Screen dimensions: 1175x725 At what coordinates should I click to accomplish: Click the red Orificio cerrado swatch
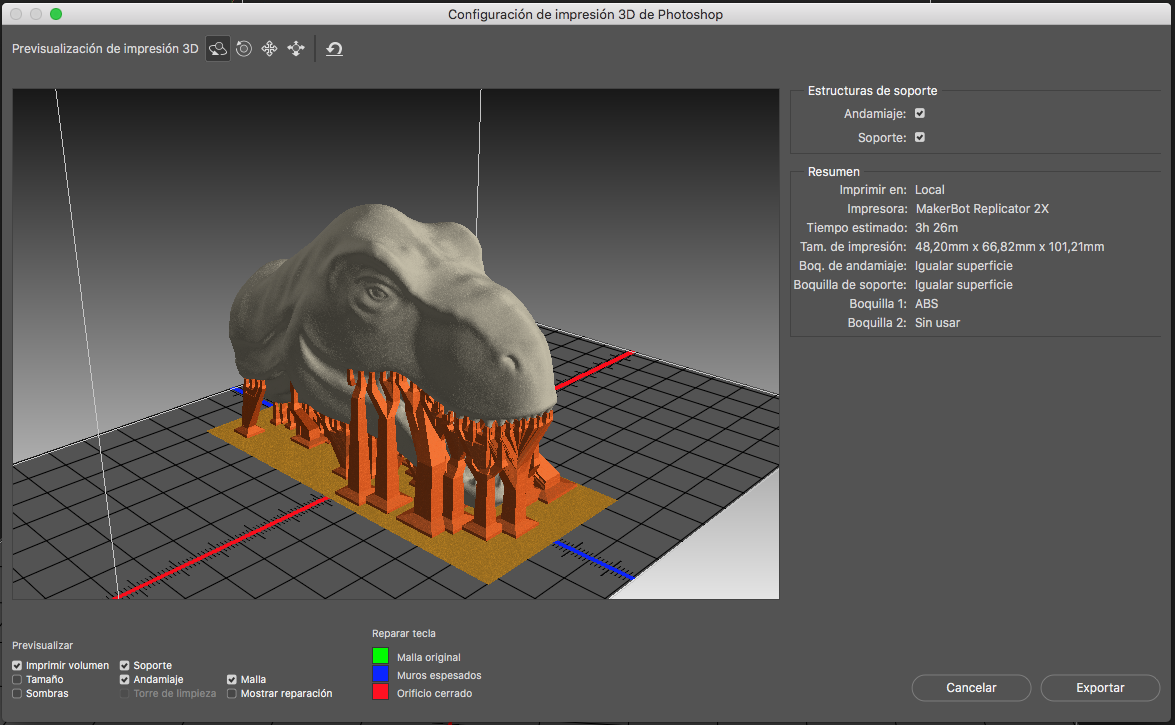coord(380,692)
